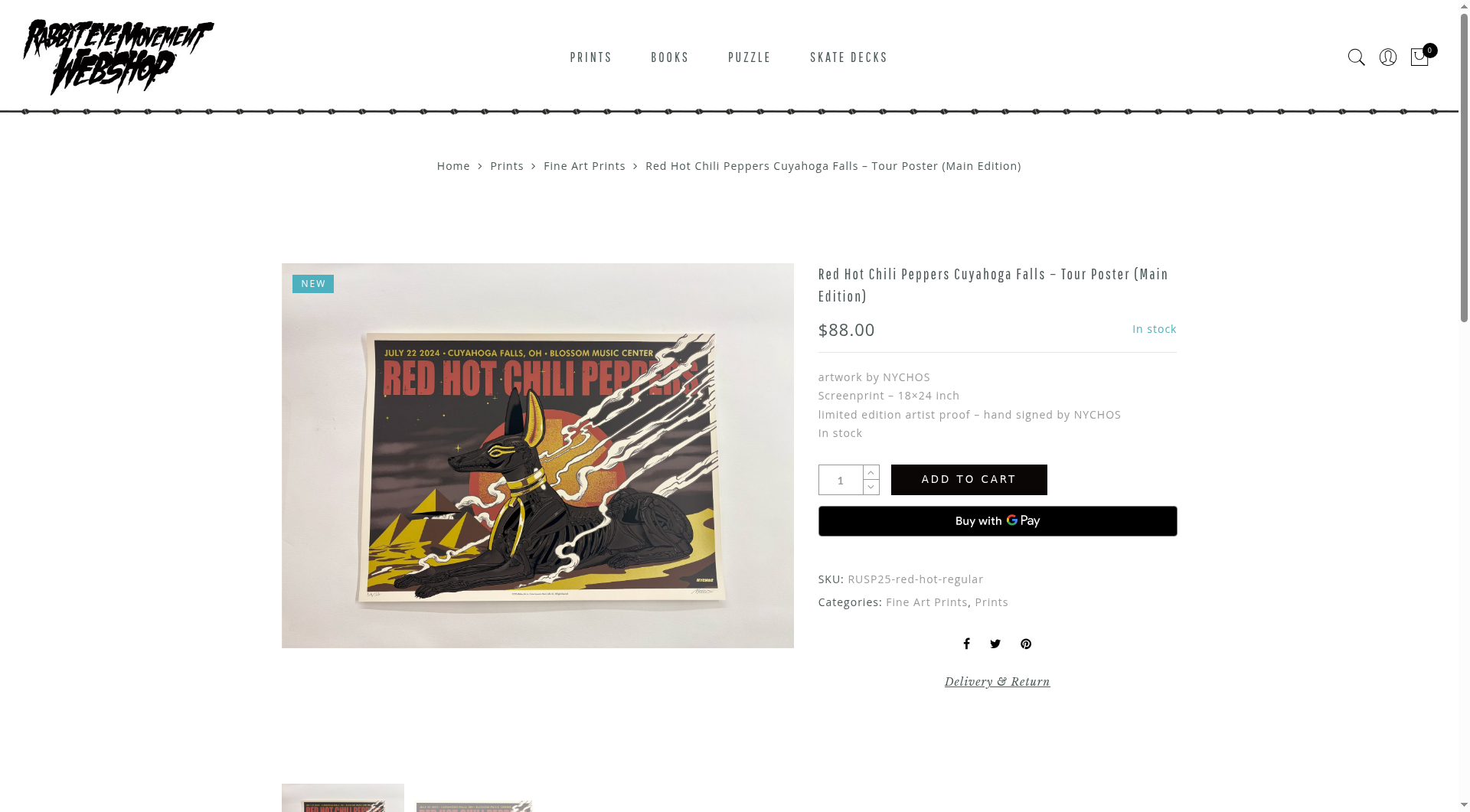Click the Rabbit Eye Movement Webshop logo

pos(119,57)
